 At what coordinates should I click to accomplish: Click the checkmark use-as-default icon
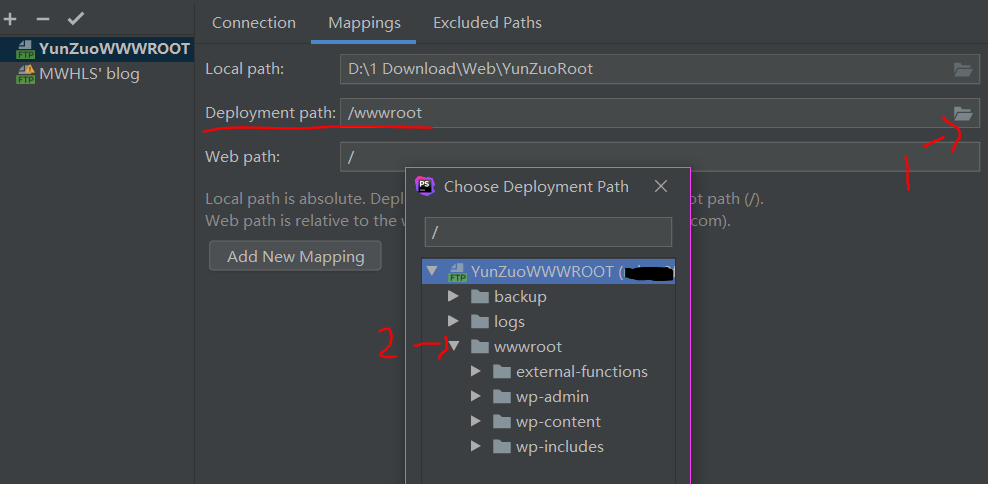75,19
